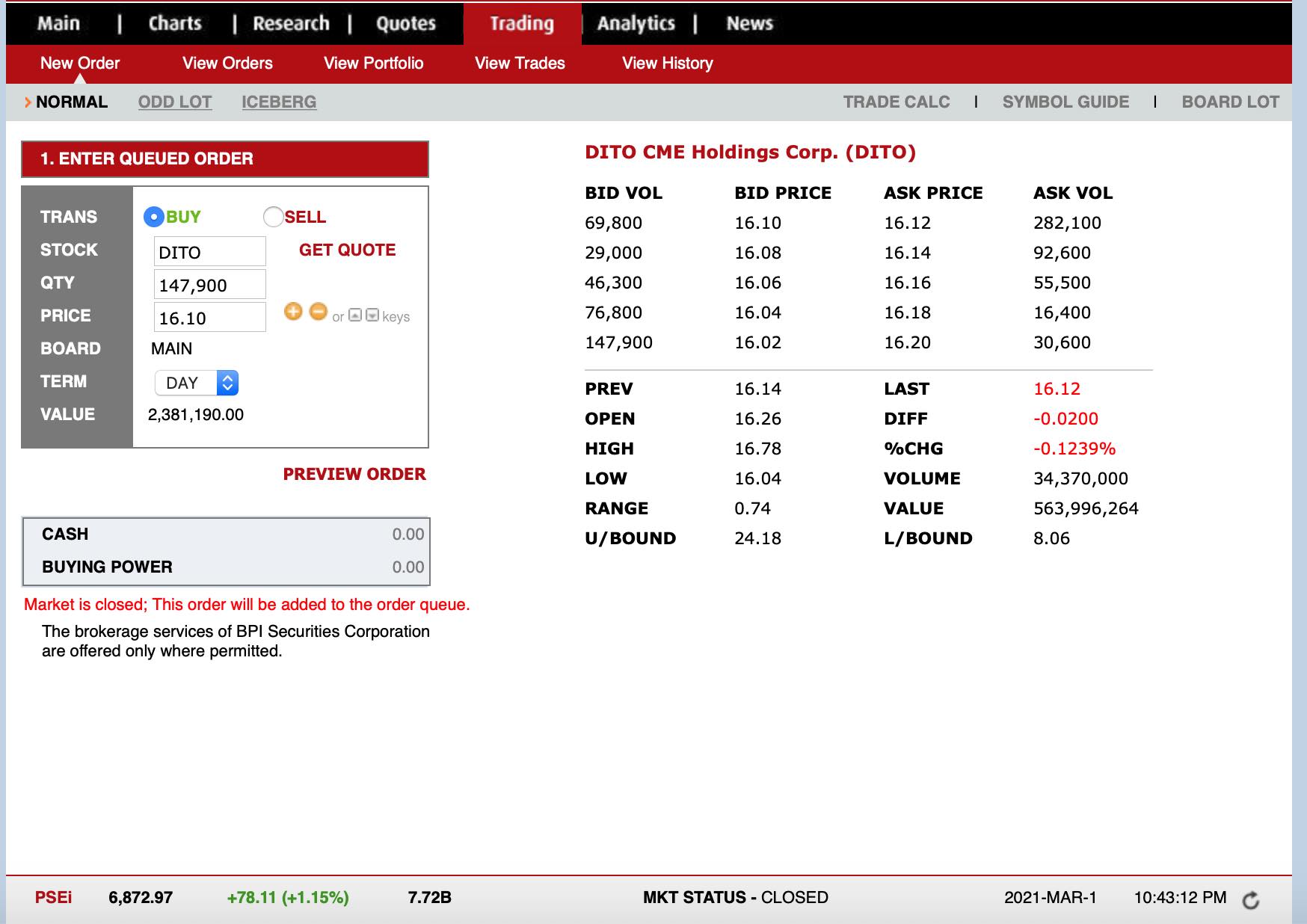Click ask price 16.12 in the order book
The width and height of the screenshot is (1307, 924).
coord(907,223)
